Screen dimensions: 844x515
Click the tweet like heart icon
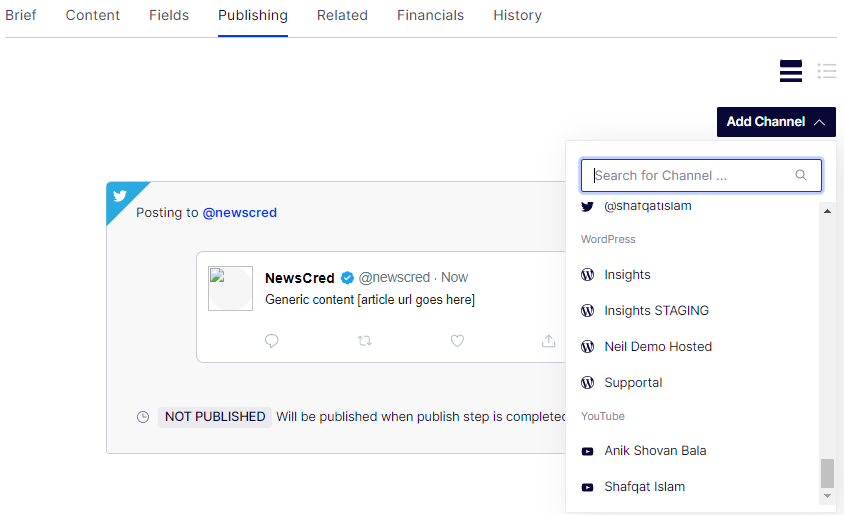pos(457,341)
